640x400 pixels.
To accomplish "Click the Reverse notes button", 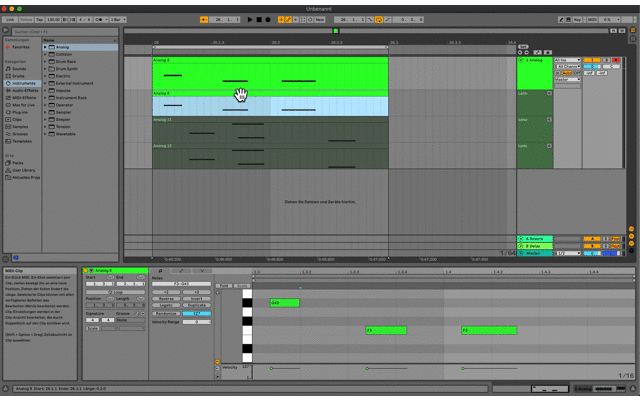I will click(x=167, y=298).
